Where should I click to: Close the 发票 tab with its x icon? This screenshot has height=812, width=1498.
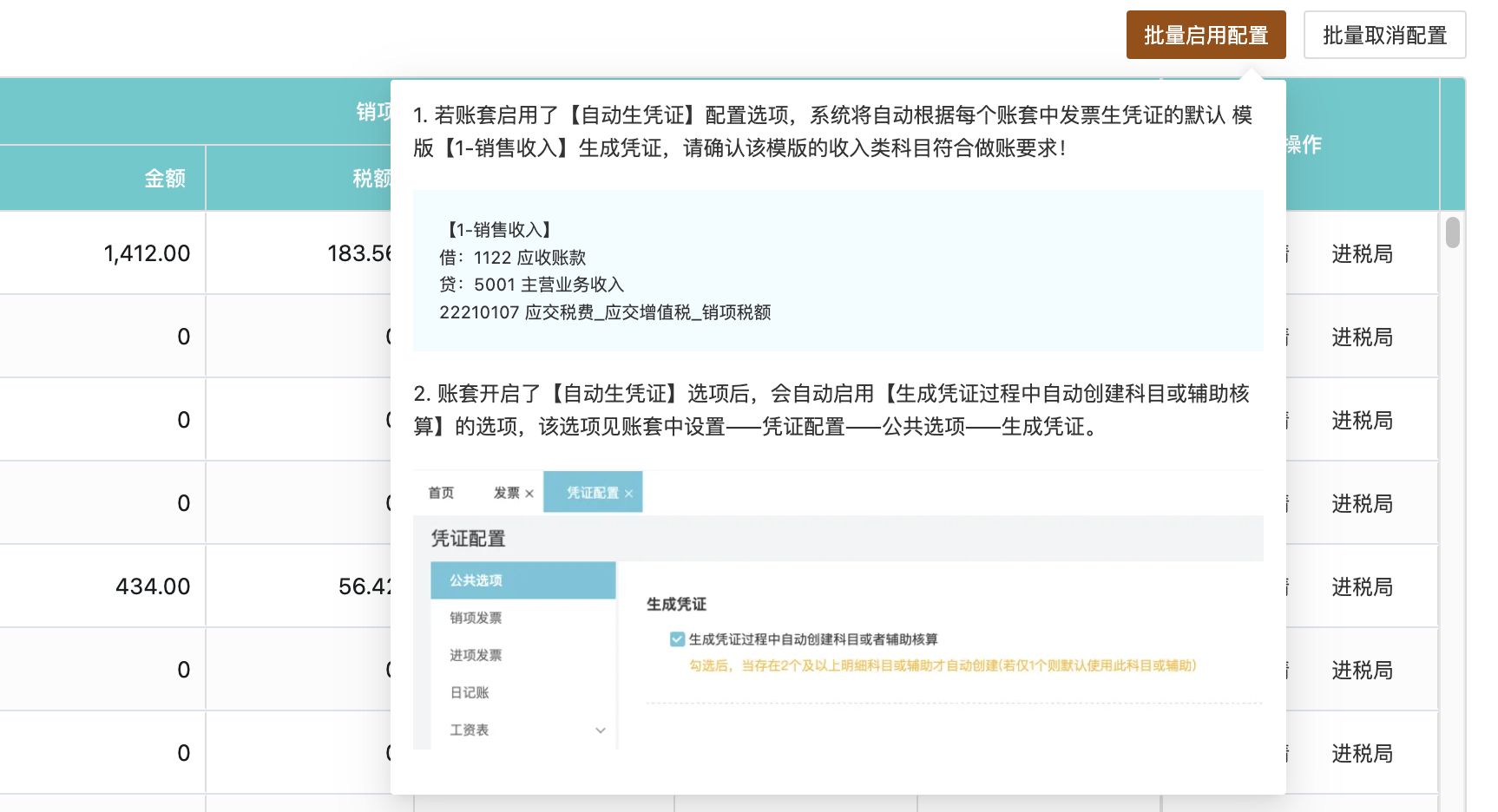529,494
